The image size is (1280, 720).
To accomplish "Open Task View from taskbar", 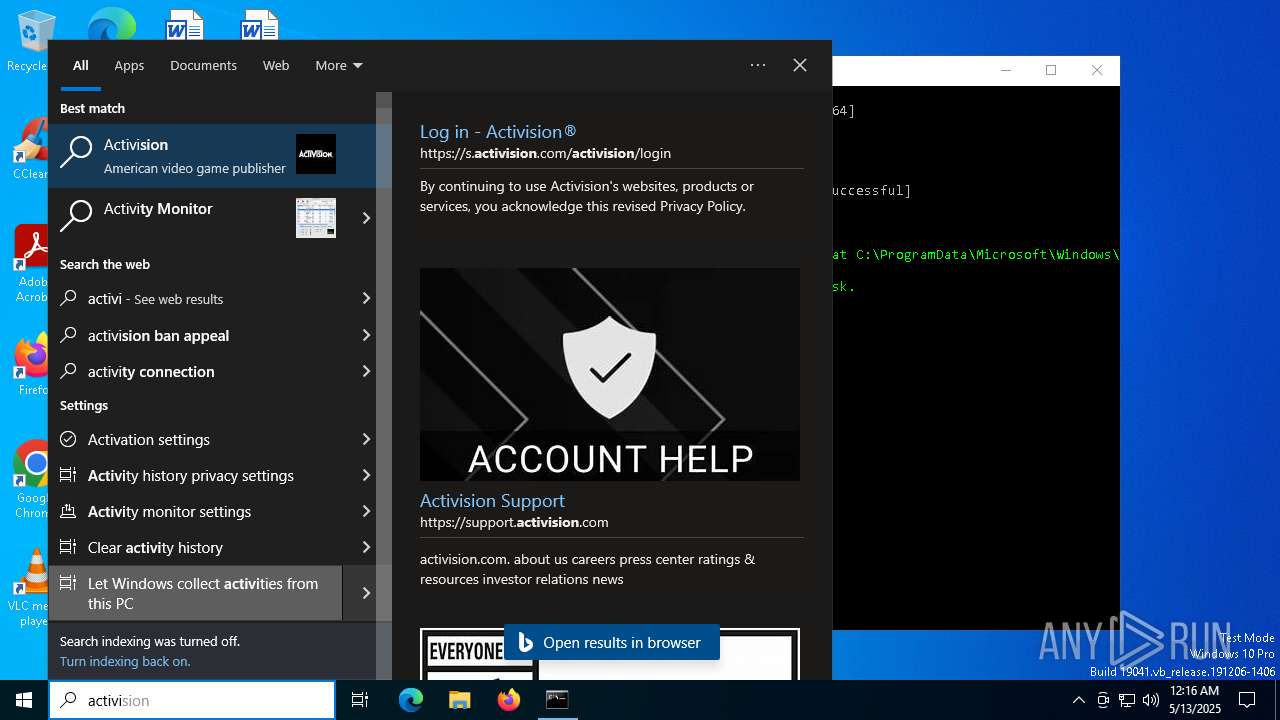I will 360,700.
